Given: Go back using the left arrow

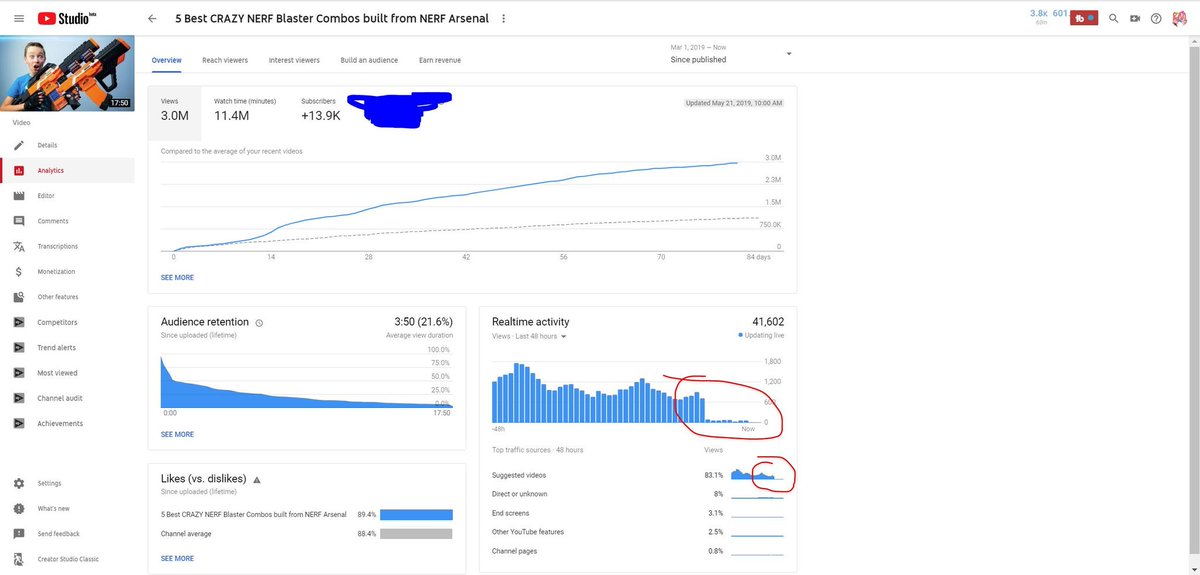Looking at the screenshot, I should tap(152, 18).
